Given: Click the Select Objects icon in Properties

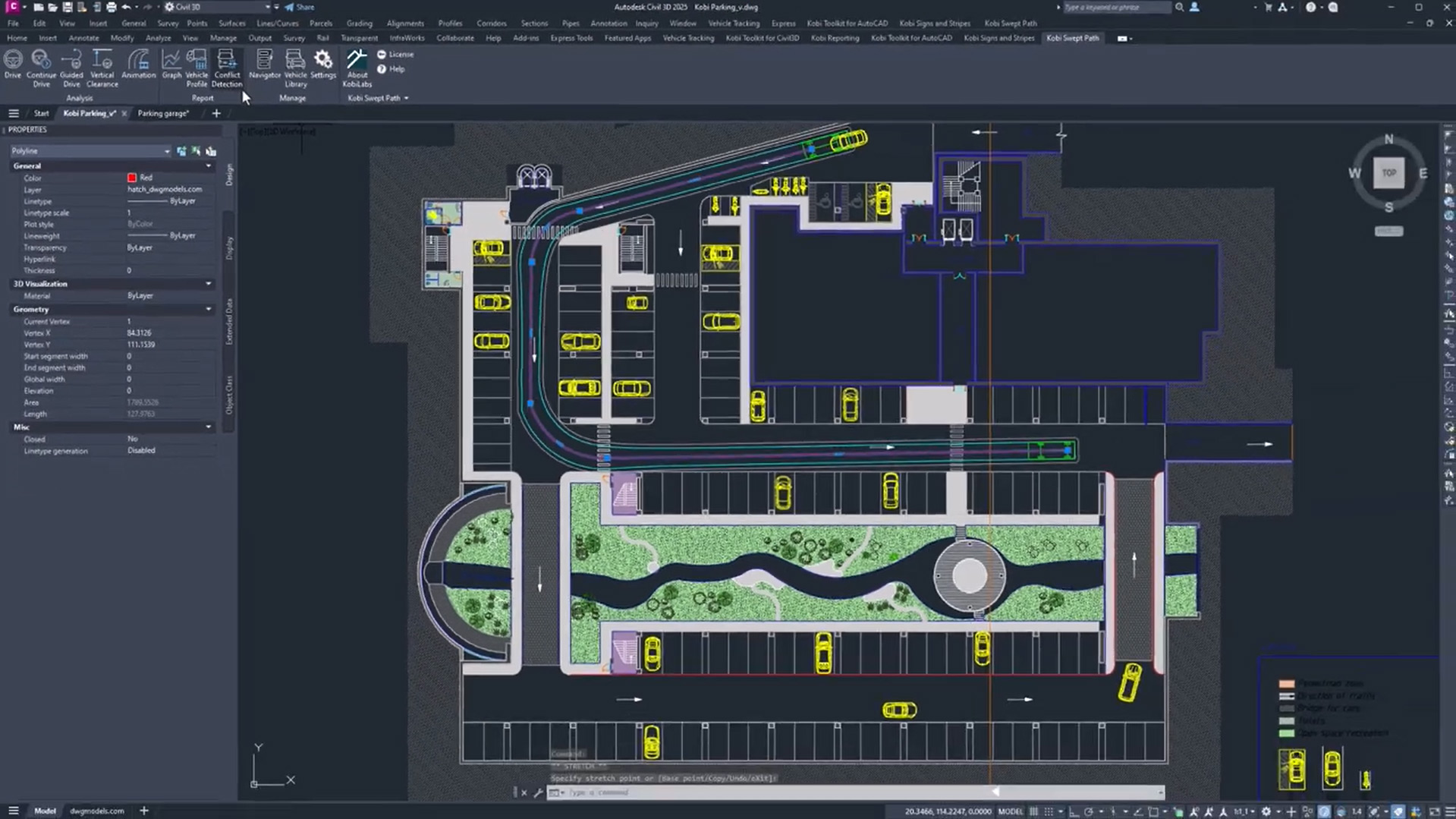Looking at the screenshot, I should 196,151.
